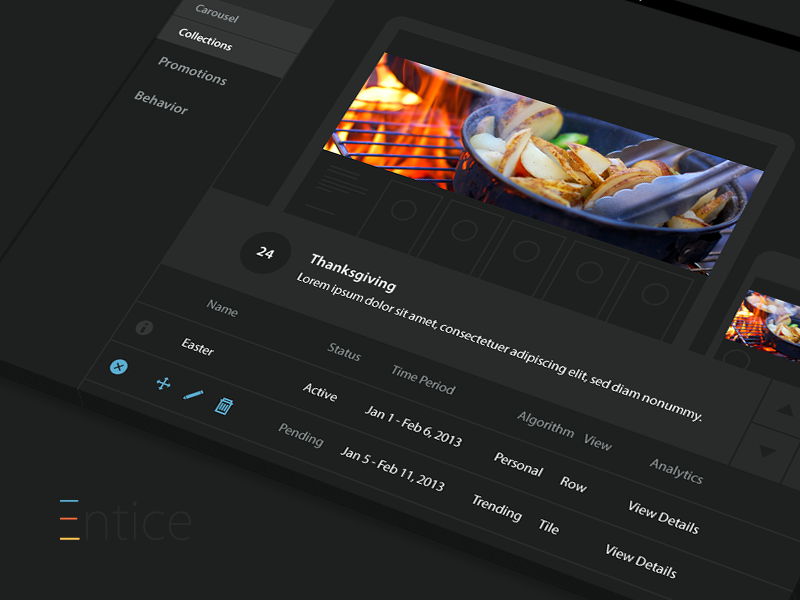This screenshot has height=600, width=800.
Task: Open the Behavior sidebar section
Action: 161,103
